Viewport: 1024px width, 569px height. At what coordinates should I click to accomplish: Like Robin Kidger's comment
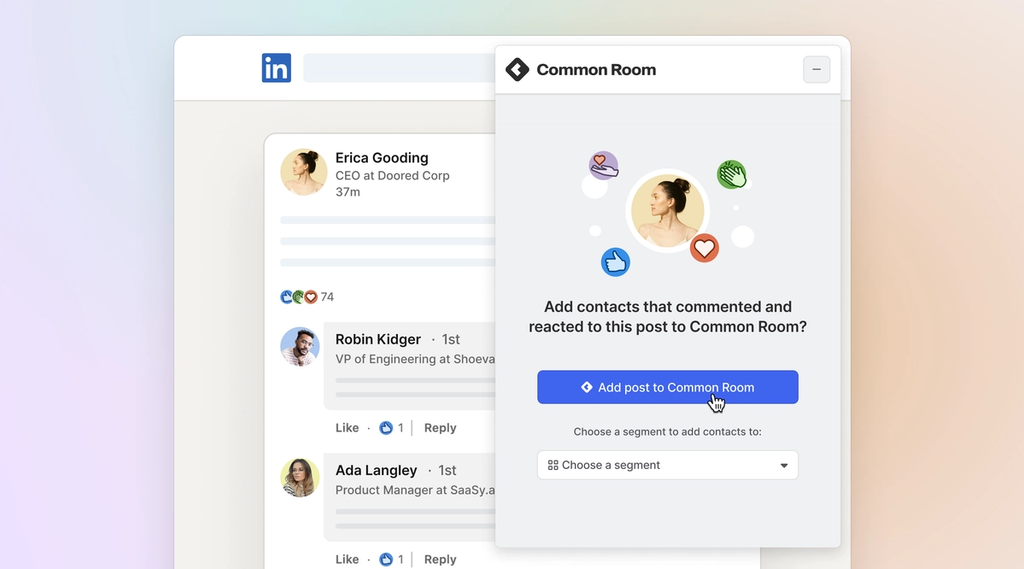[347, 428]
